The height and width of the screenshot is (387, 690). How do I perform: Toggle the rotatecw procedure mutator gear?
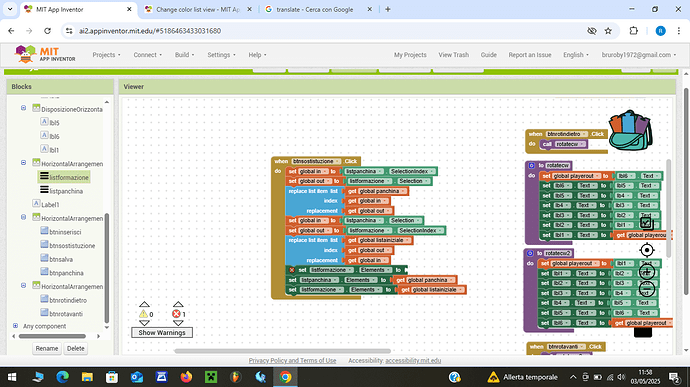pyautogui.click(x=531, y=166)
